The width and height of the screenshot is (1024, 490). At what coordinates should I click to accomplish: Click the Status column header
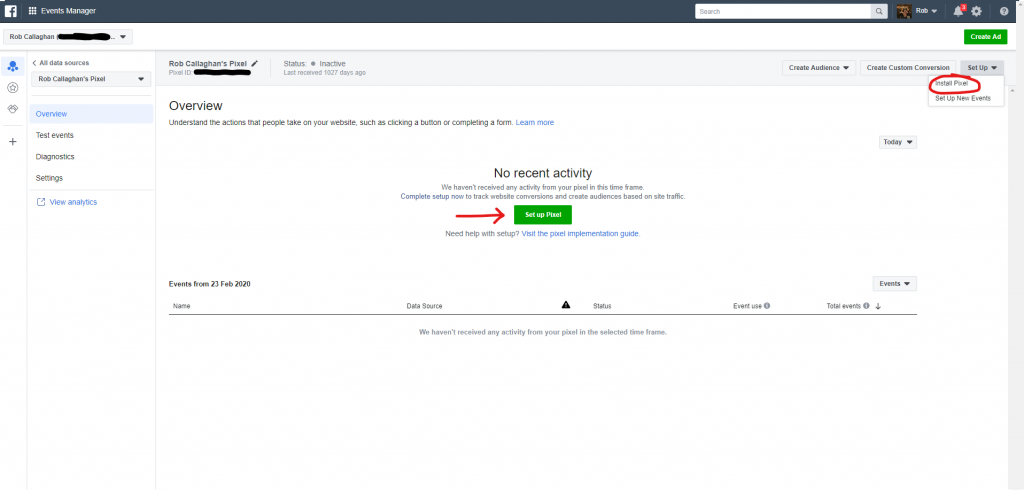602,306
